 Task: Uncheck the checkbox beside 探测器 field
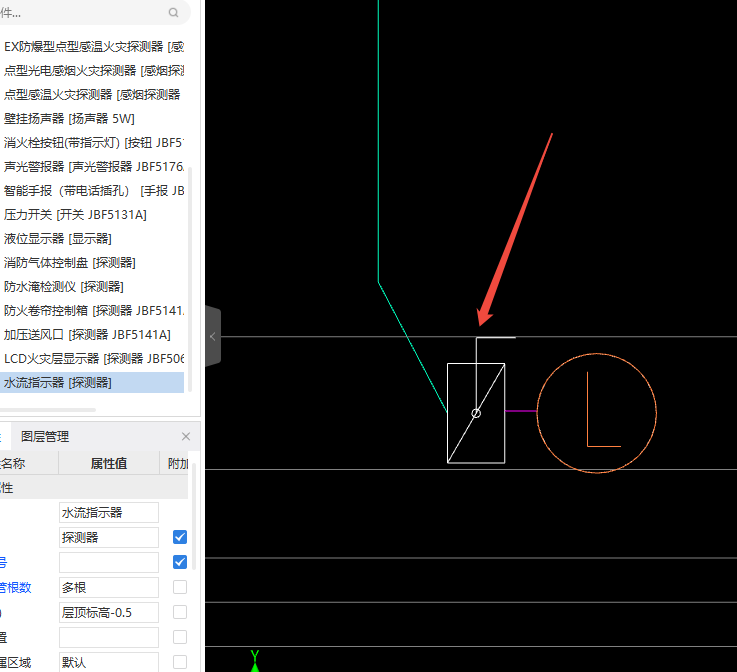point(180,537)
